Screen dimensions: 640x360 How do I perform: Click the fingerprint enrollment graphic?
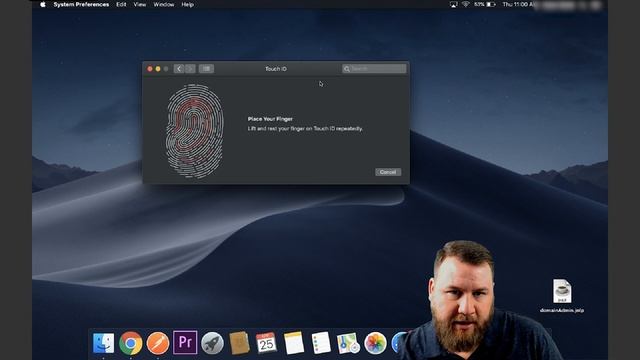(195, 131)
